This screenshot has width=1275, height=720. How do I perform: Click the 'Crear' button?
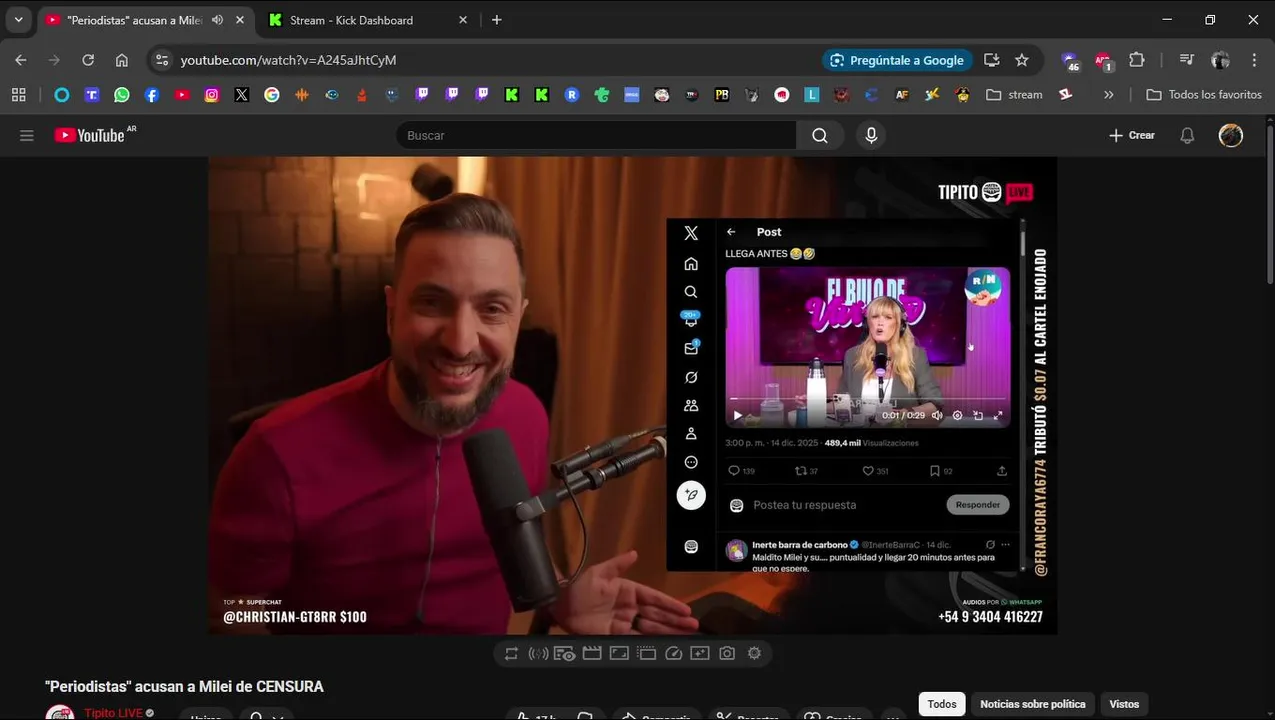(x=1132, y=135)
